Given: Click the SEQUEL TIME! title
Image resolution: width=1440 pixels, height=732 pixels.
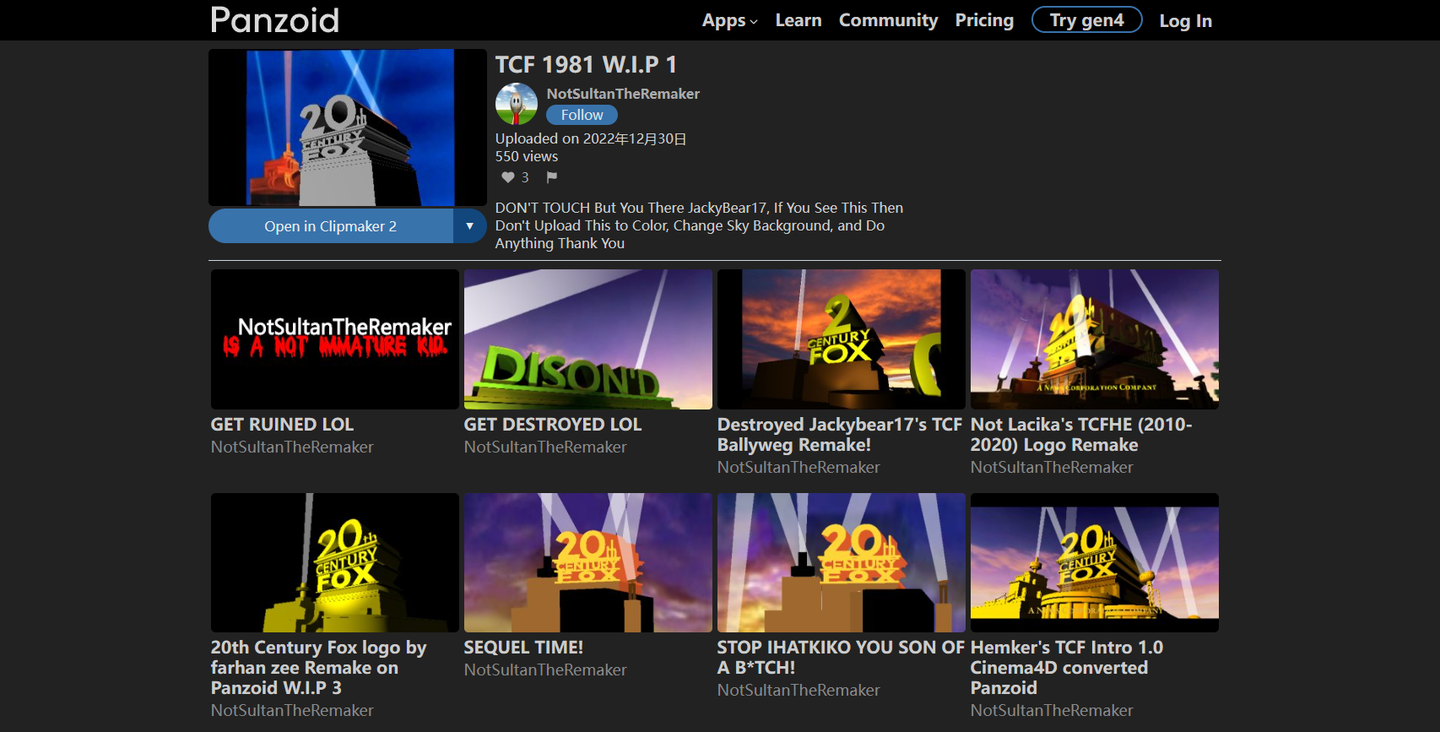Looking at the screenshot, I should click(523, 648).
